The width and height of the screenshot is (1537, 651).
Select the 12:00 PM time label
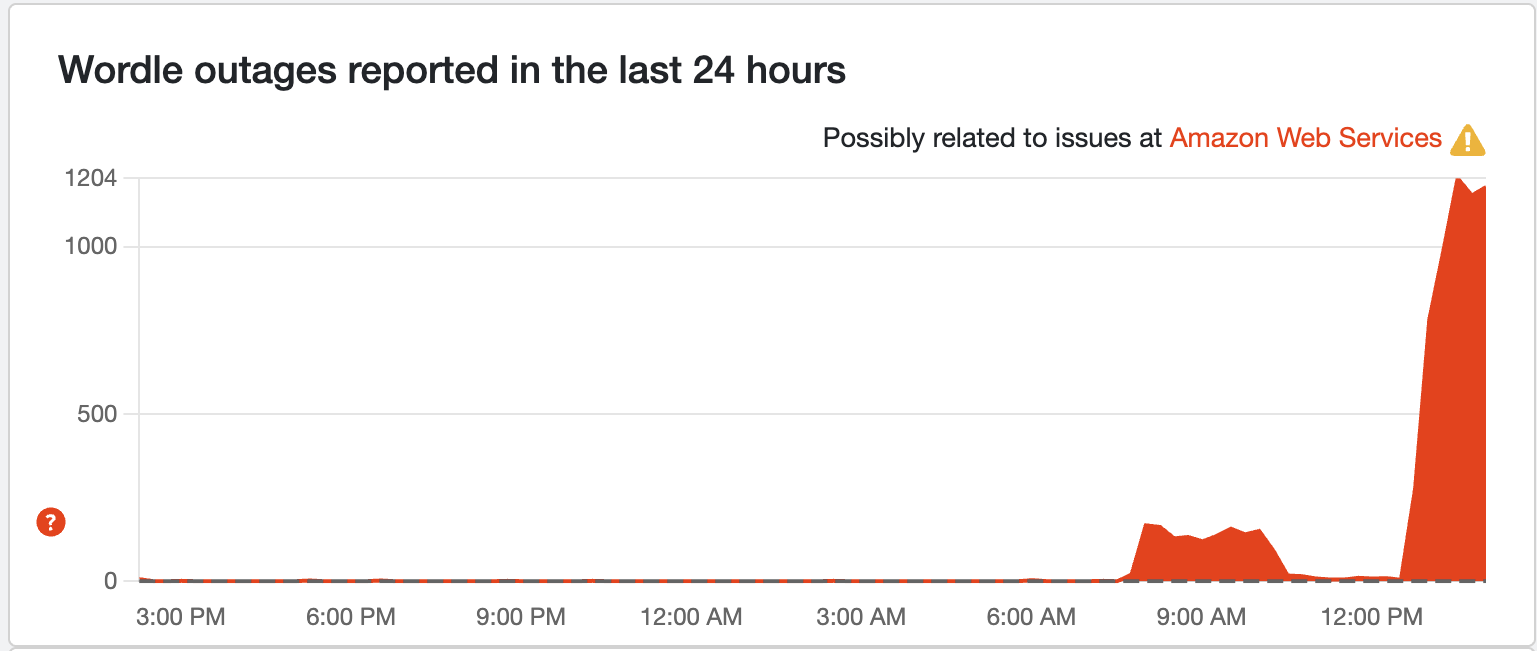coord(1371,617)
